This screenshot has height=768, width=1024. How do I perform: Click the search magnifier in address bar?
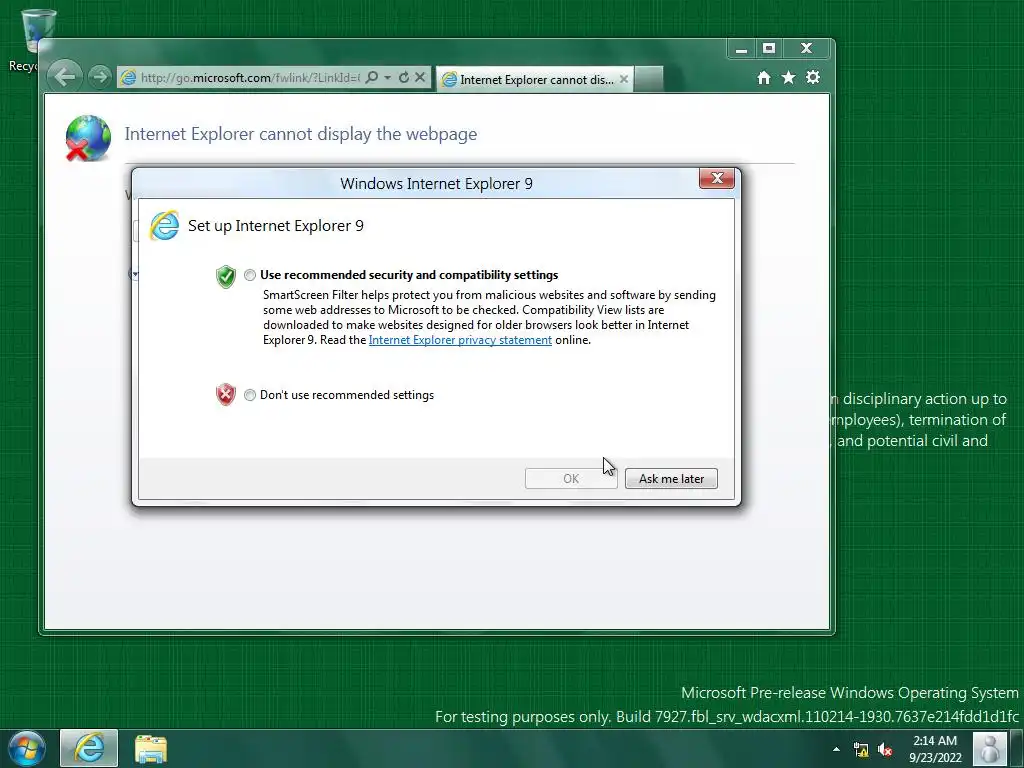point(372,78)
